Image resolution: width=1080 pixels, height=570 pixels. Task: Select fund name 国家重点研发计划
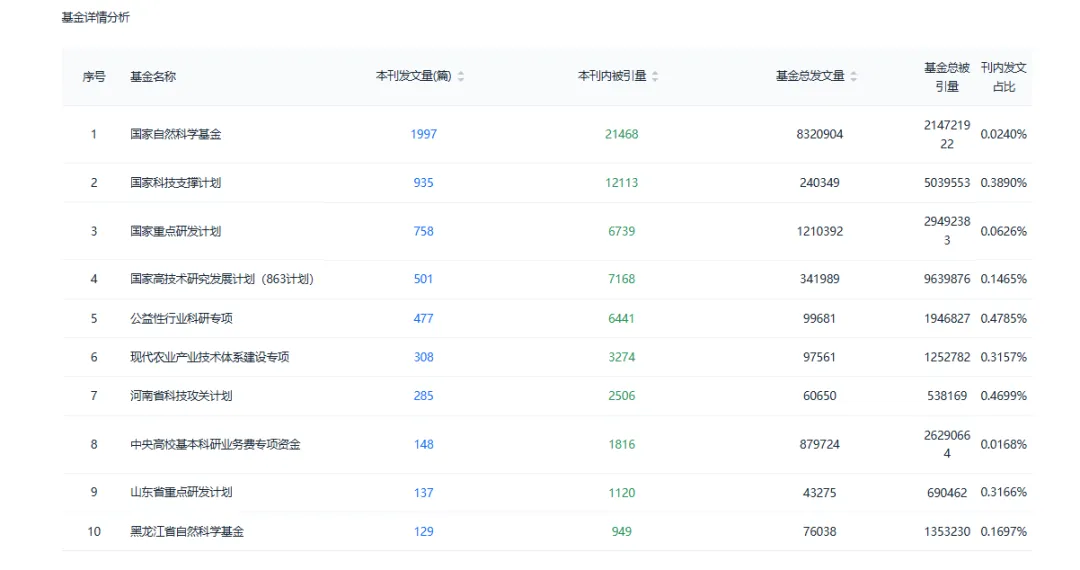176,231
